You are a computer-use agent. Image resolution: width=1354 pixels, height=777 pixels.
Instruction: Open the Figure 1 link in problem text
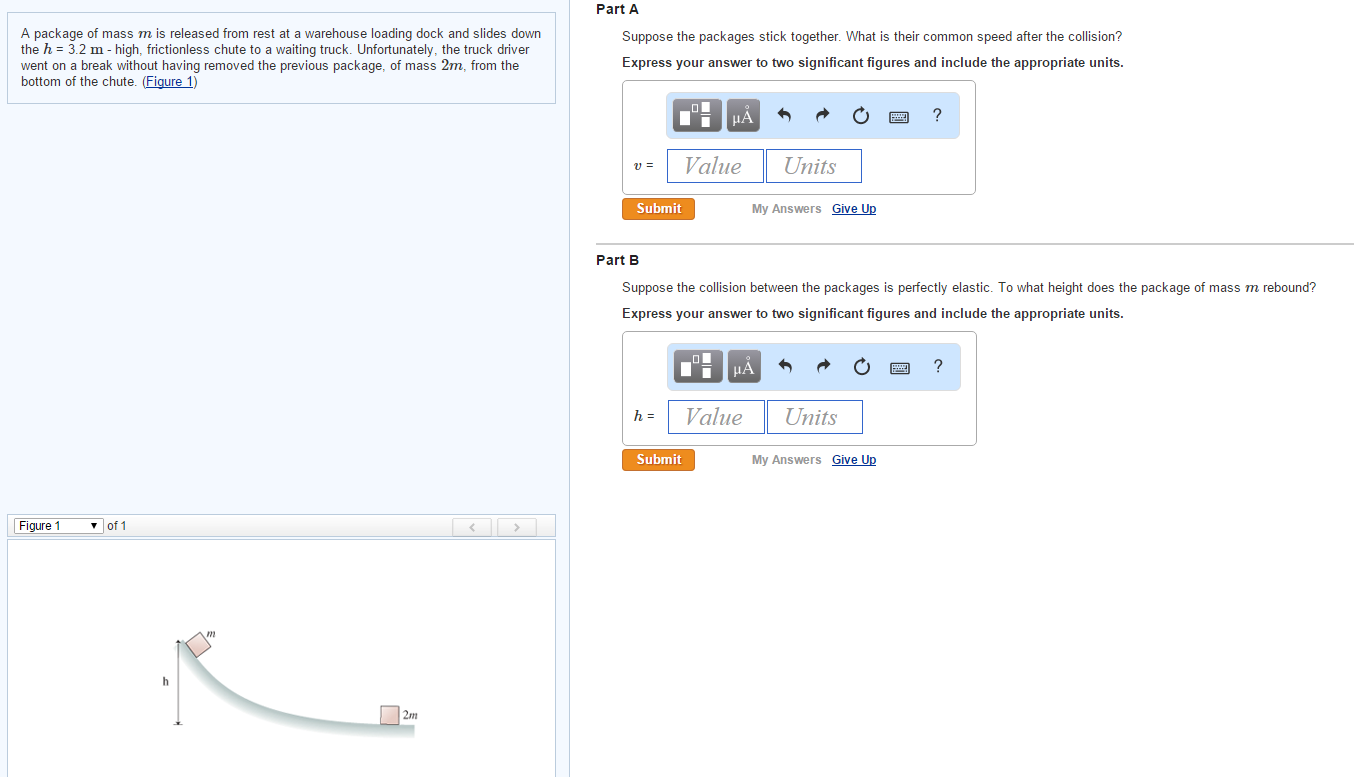168,81
